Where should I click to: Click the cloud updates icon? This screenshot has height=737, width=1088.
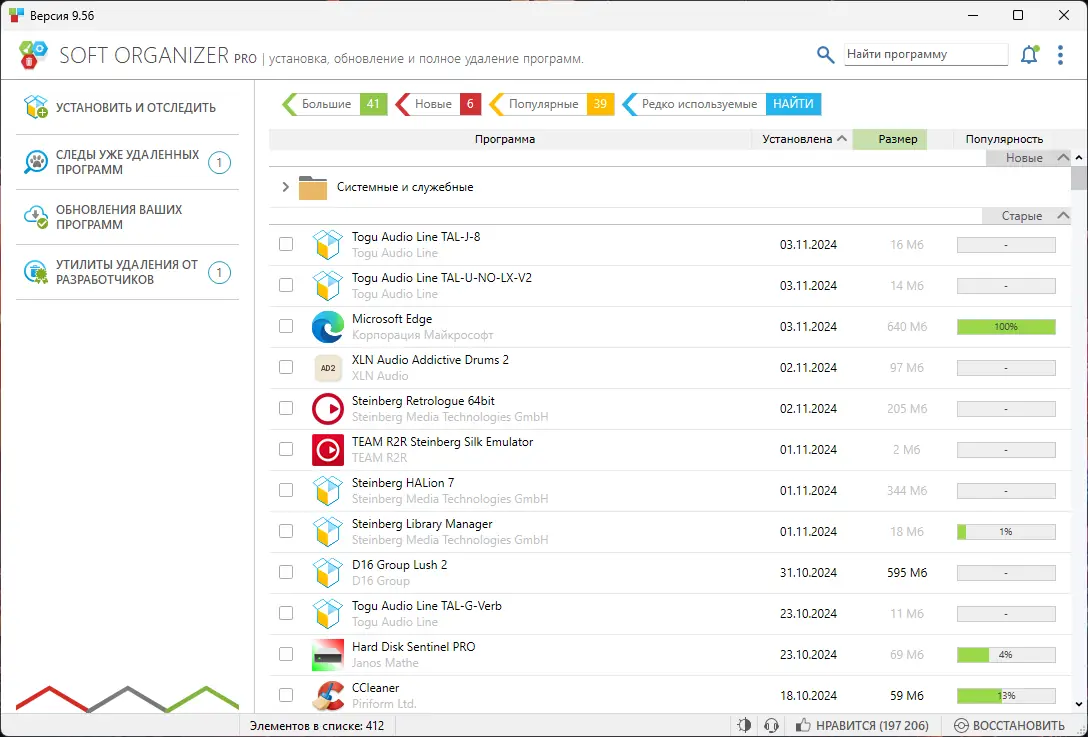click(x=35, y=217)
